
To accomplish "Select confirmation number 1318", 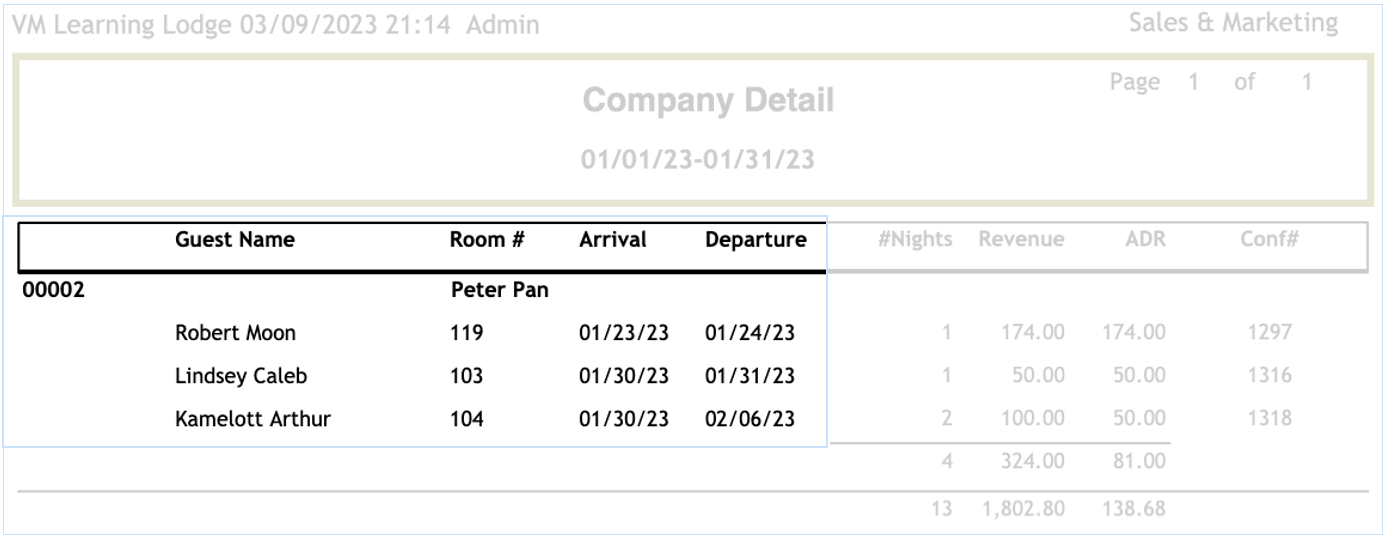I will point(1270,419).
